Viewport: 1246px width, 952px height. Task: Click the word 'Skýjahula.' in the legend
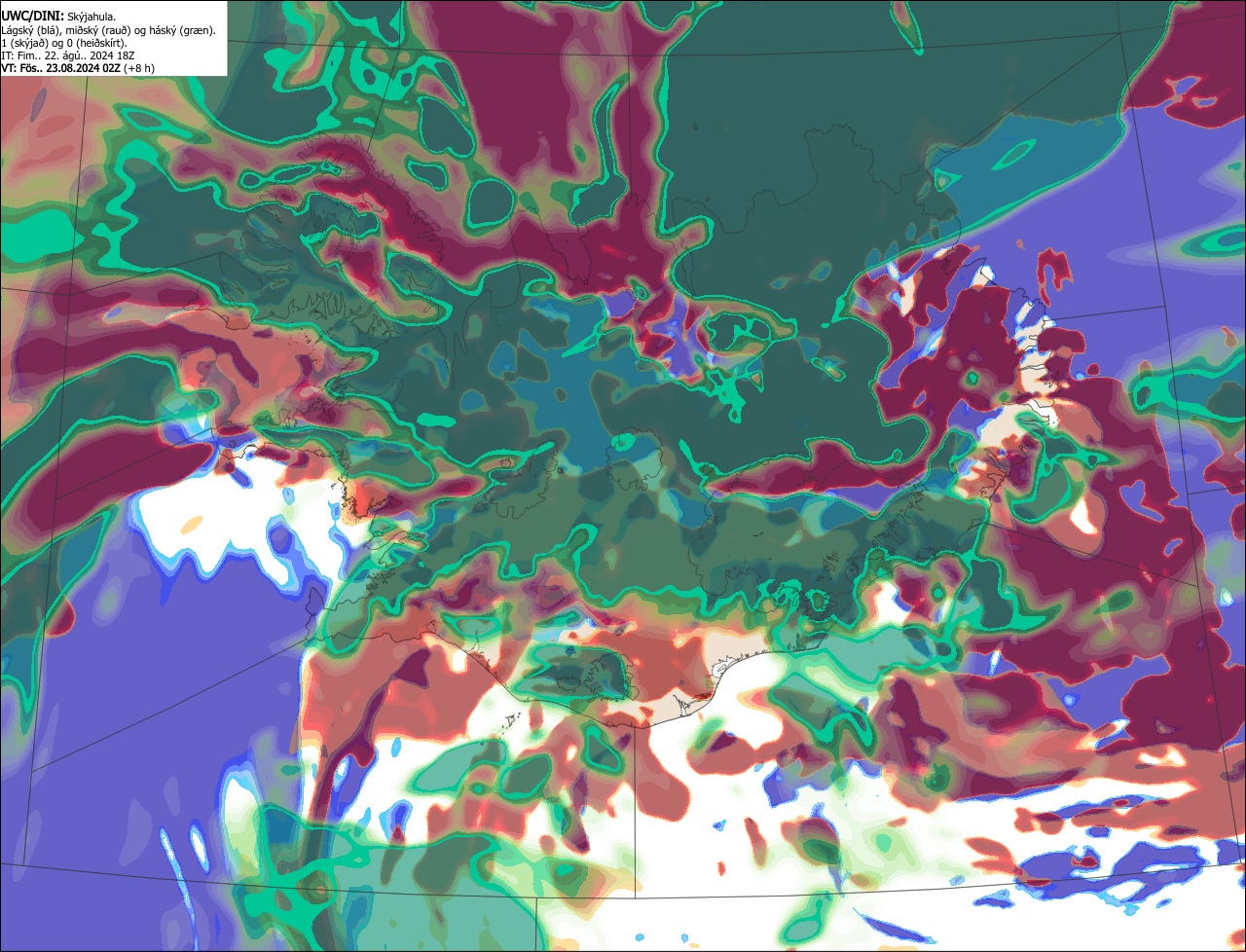click(x=92, y=18)
